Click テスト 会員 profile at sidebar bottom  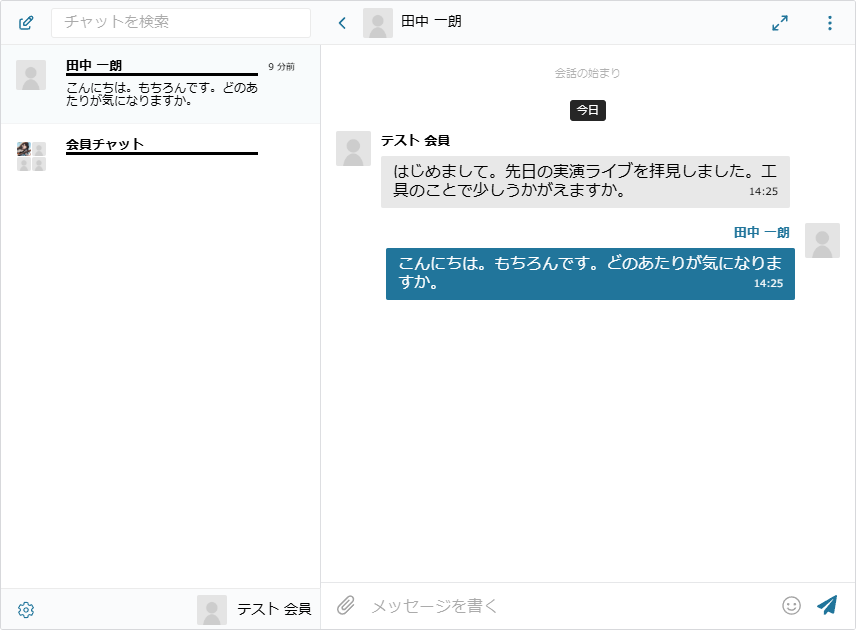coord(254,609)
